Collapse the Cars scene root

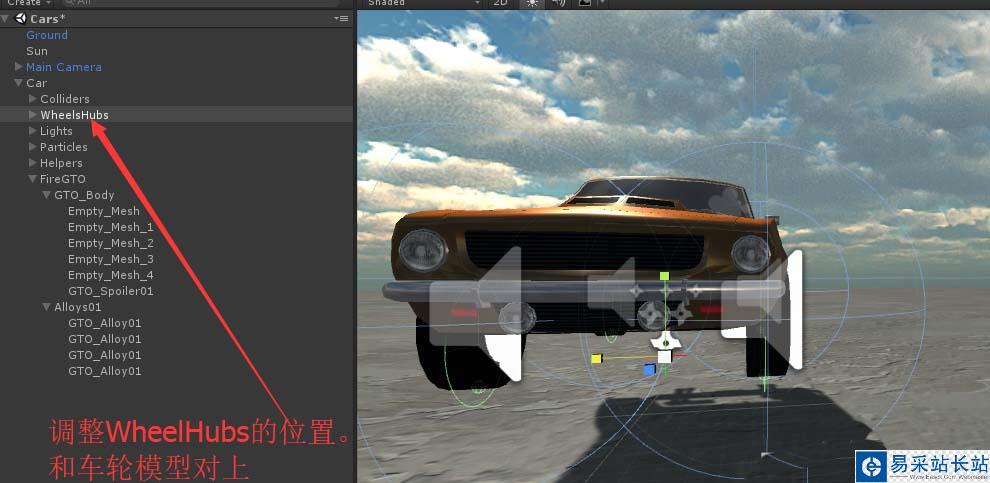click(5, 19)
